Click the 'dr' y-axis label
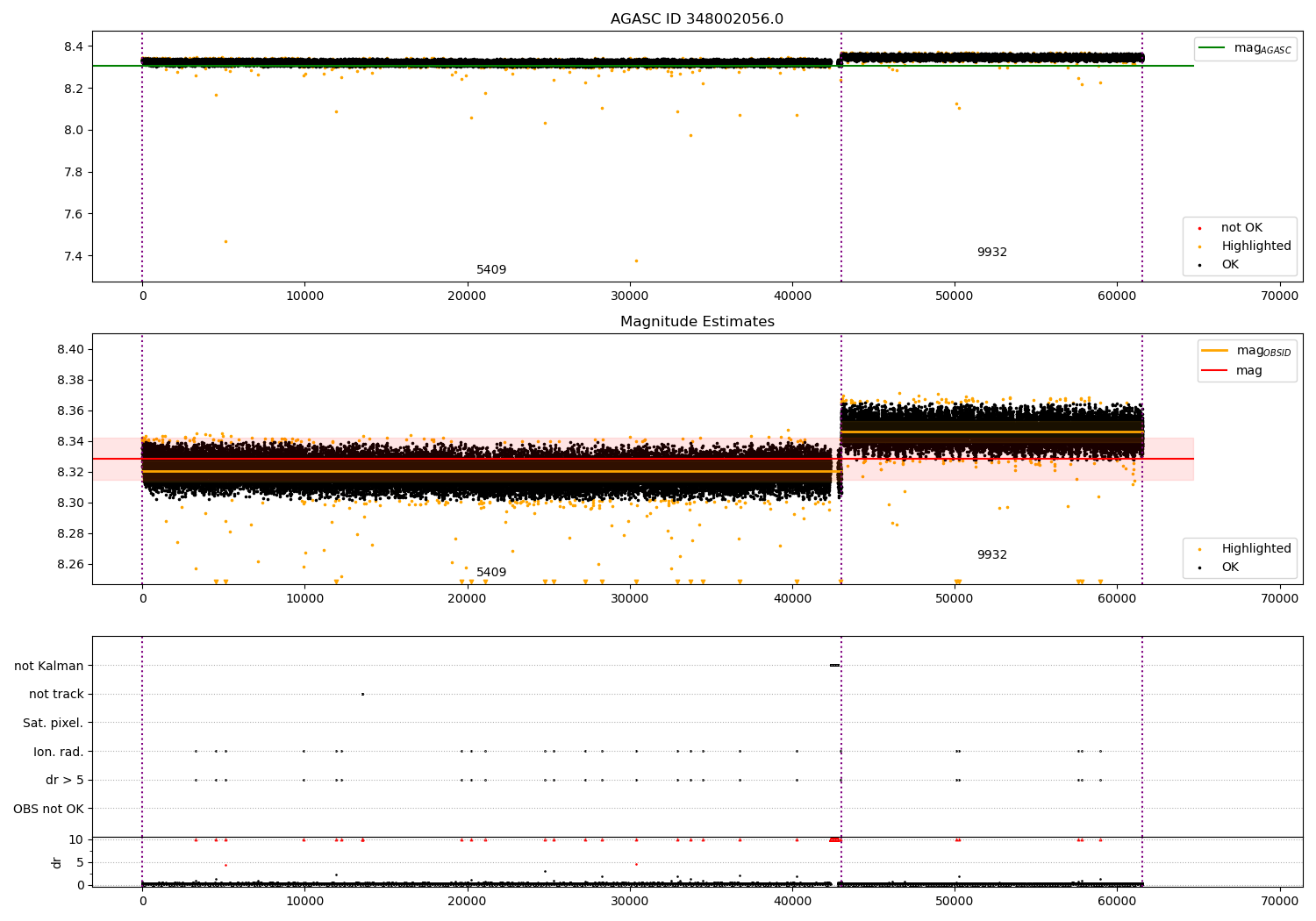 (x=57, y=862)
